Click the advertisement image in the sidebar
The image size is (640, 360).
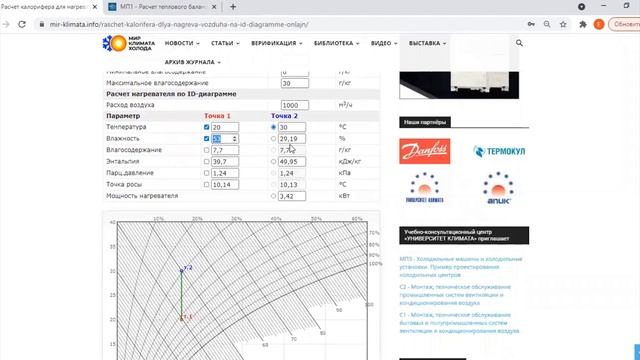click(x=459, y=85)
